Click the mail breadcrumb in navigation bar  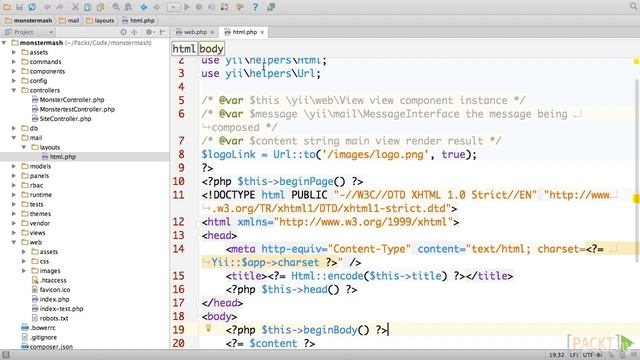coord(69,20)
